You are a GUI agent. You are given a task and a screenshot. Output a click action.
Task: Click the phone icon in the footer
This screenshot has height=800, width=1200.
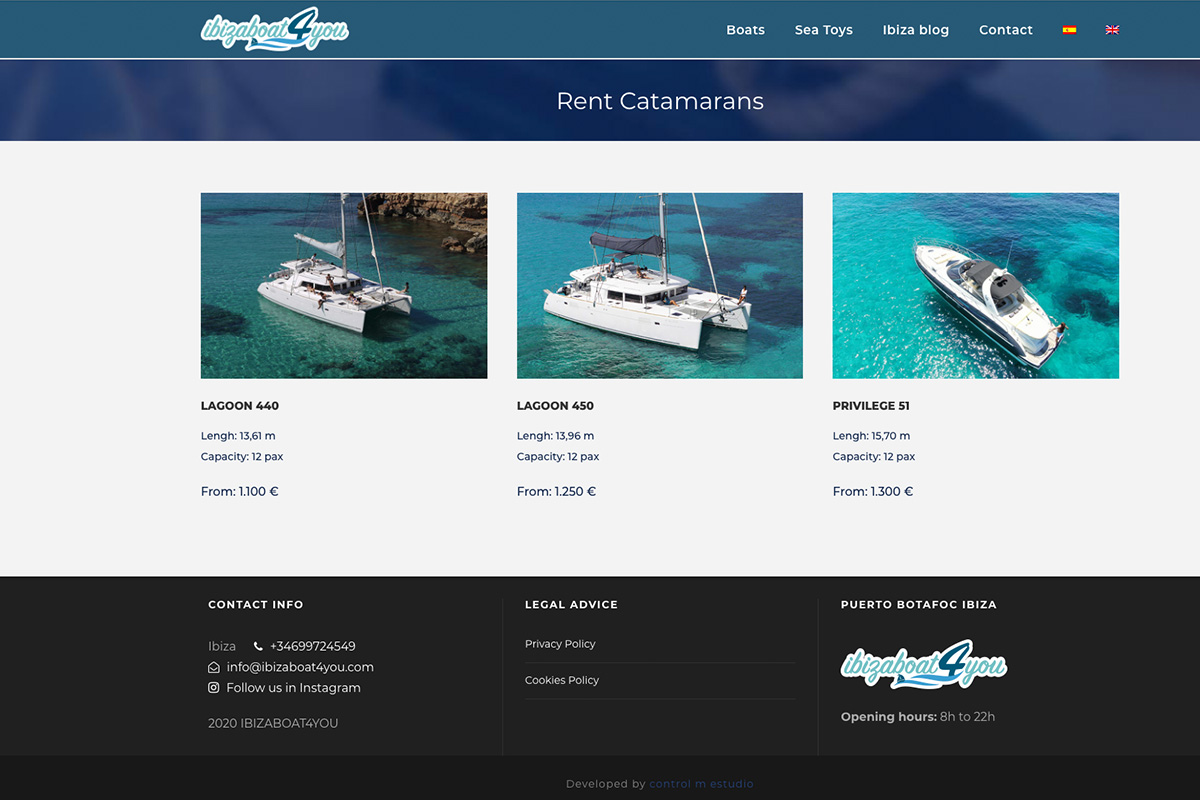point(258,647)
